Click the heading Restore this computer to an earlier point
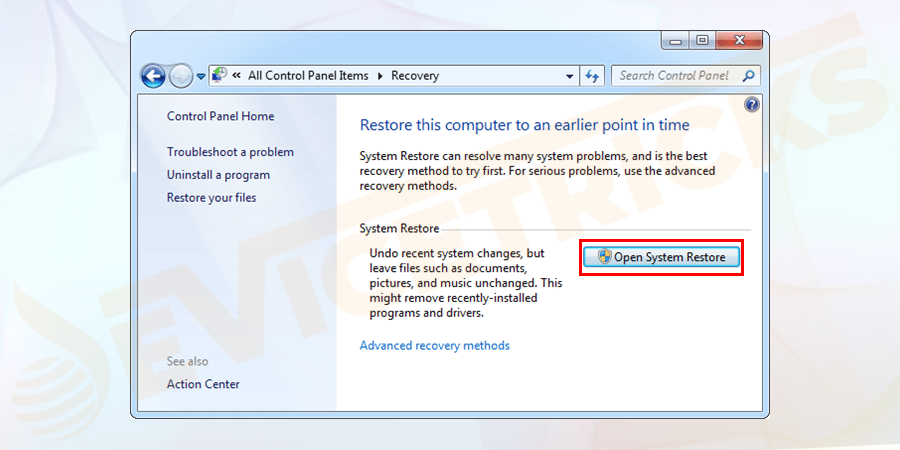900x450 pixels. coord(525,125)
